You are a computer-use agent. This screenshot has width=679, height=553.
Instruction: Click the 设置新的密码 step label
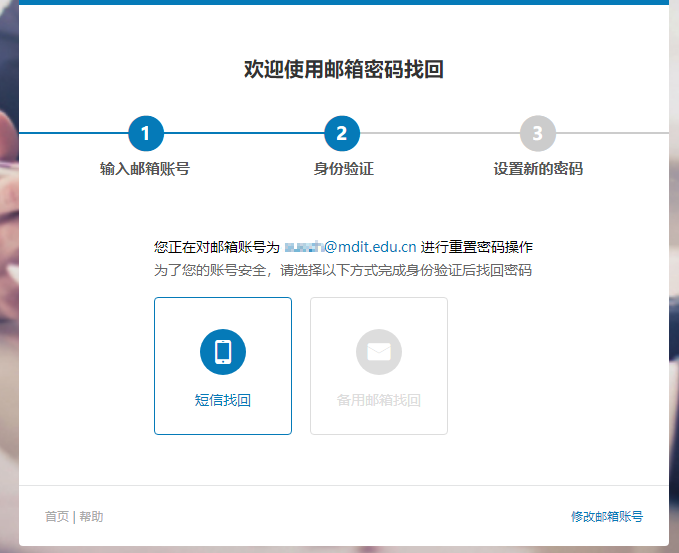click(x=538, y=169)
